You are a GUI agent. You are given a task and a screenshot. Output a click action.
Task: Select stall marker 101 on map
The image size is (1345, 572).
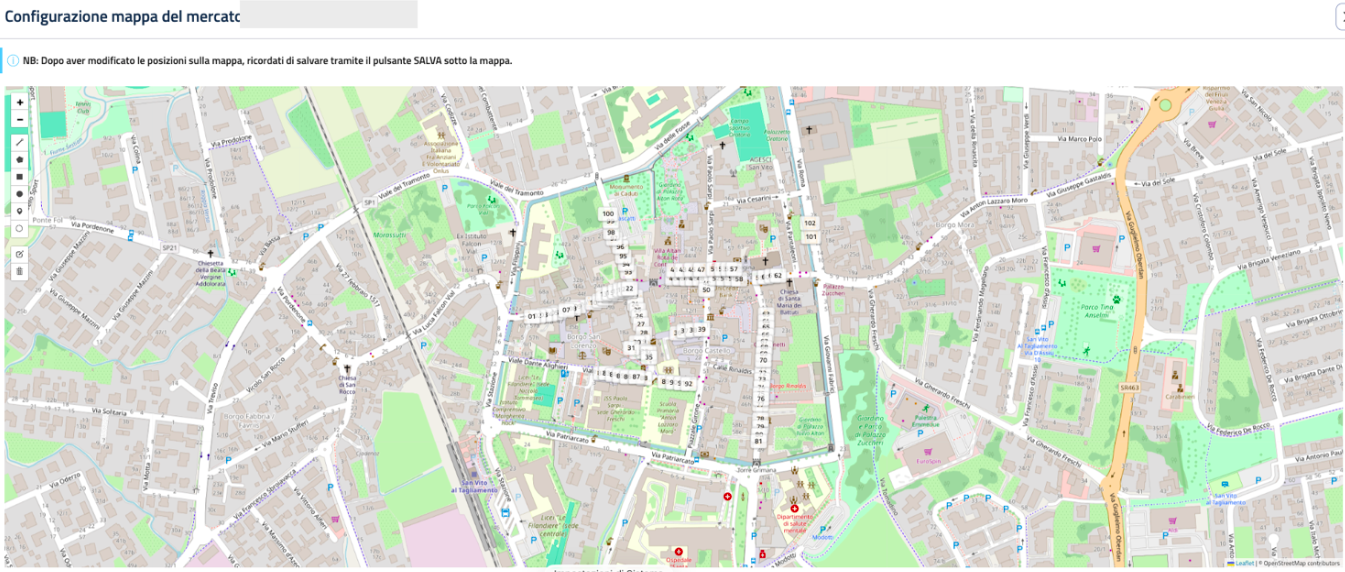811,237
